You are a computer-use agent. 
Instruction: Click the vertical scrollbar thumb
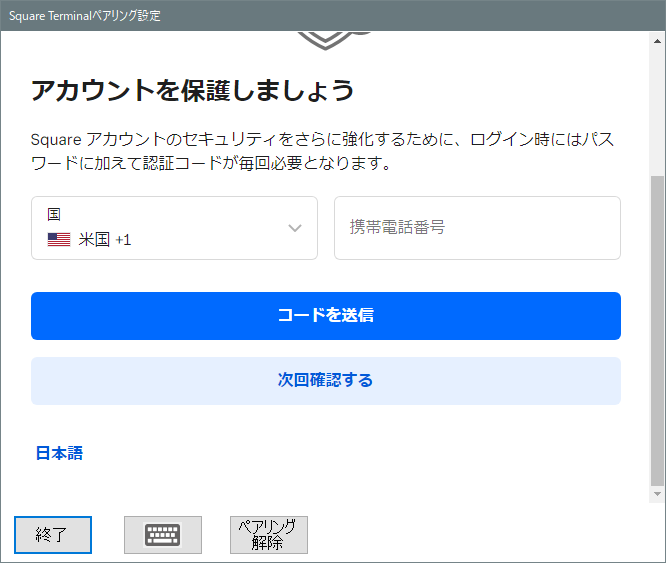pyautogui.click(x=657, y=330)
